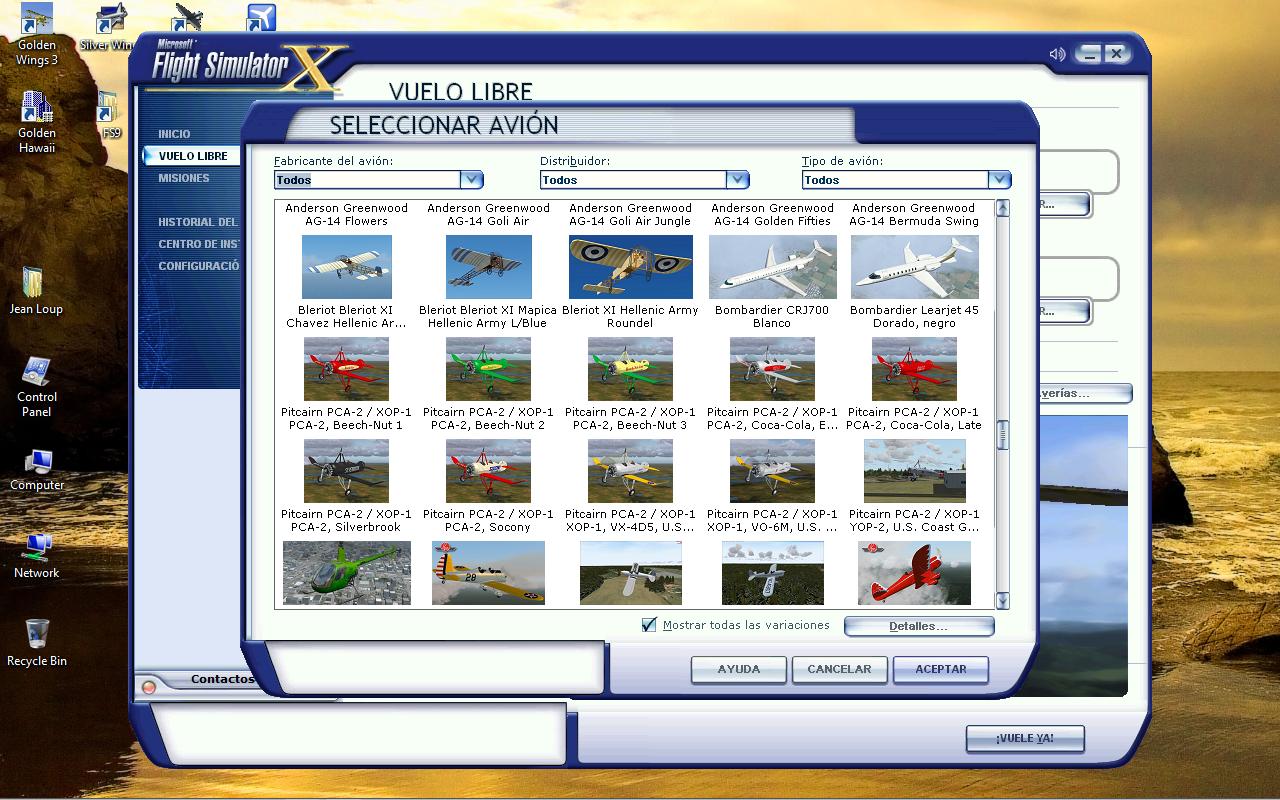Click the Detalles... button

pyautogui.click(x=919, y=626)
